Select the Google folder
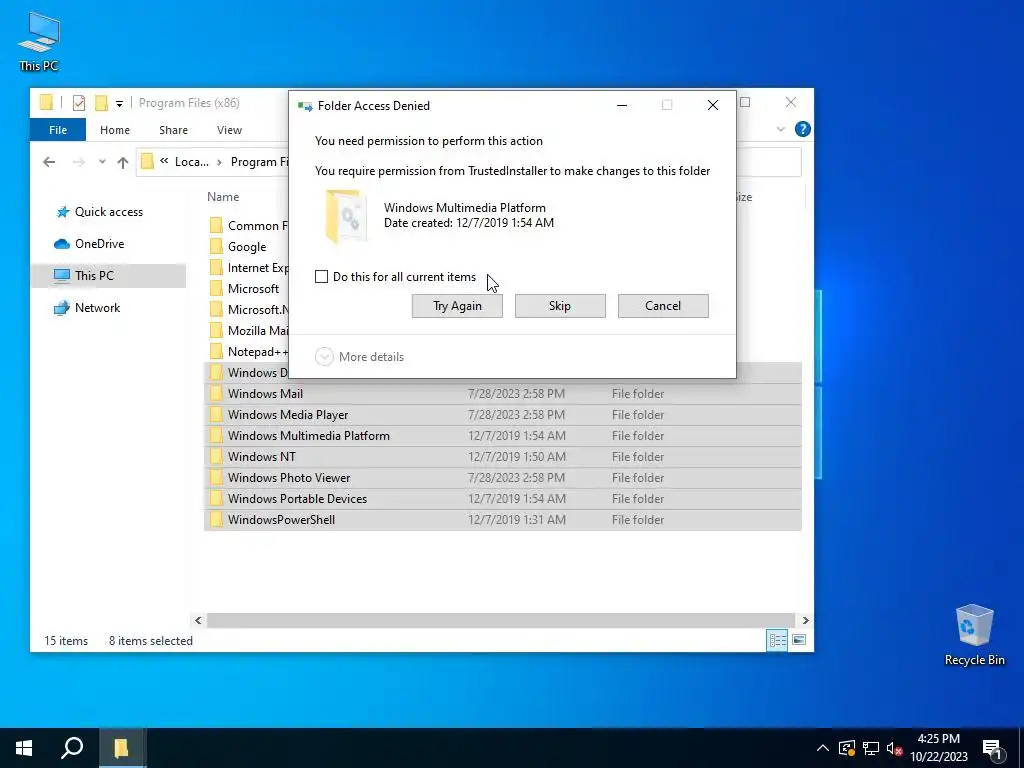1024x768 pixels. (247, 247)
